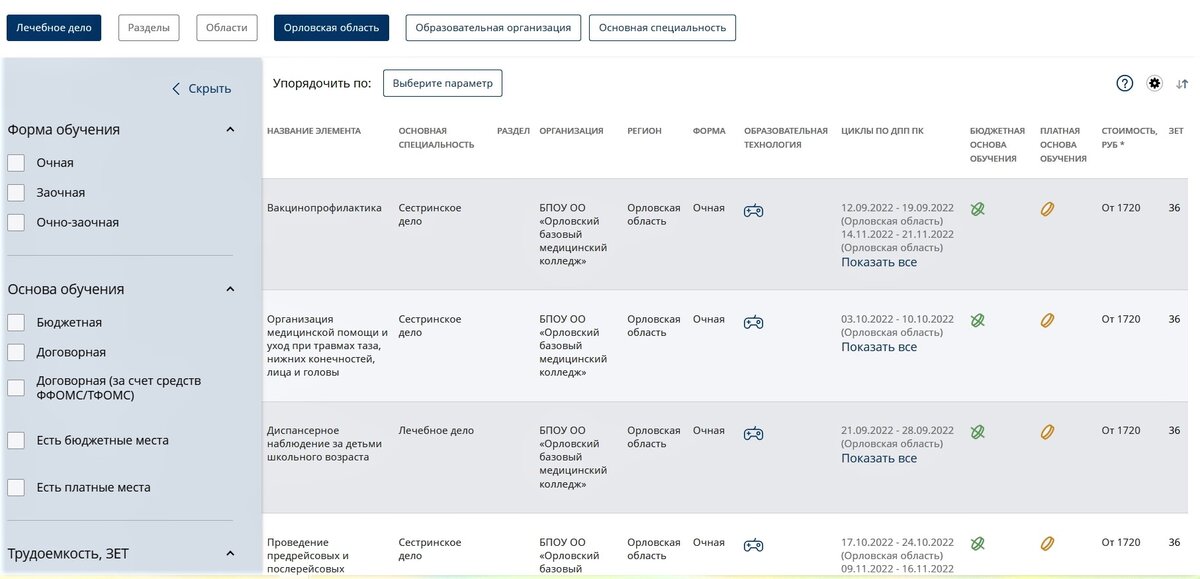Enable the Очная form of study checkbox
1200x579 pixels.
point(15,162)
